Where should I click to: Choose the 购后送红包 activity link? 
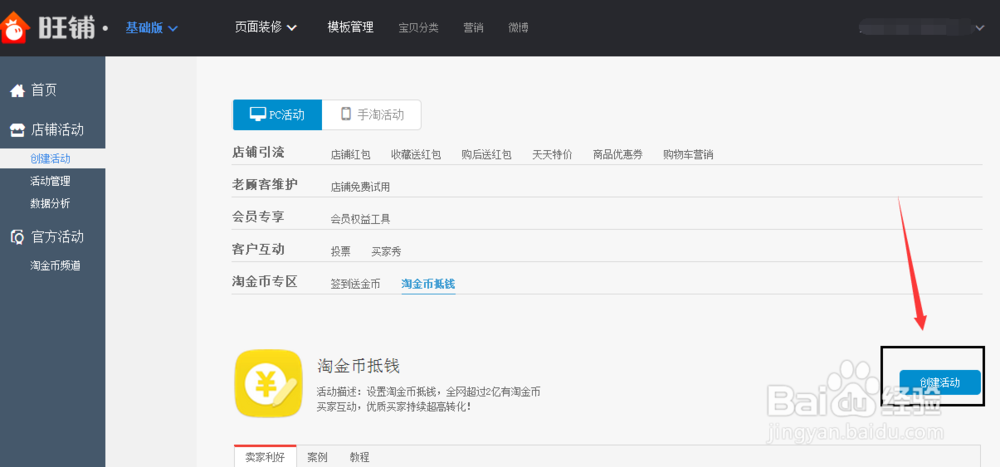(487, 154)
